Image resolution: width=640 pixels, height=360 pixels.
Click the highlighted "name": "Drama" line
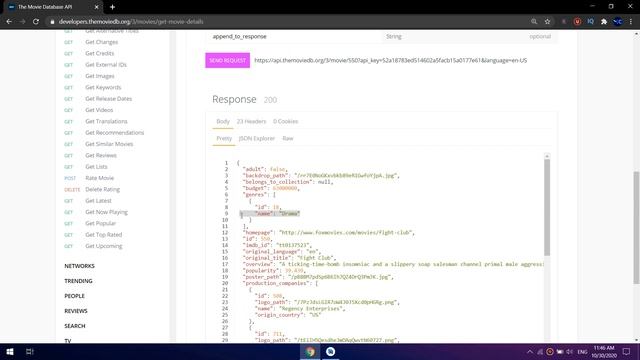pos(270,213)
